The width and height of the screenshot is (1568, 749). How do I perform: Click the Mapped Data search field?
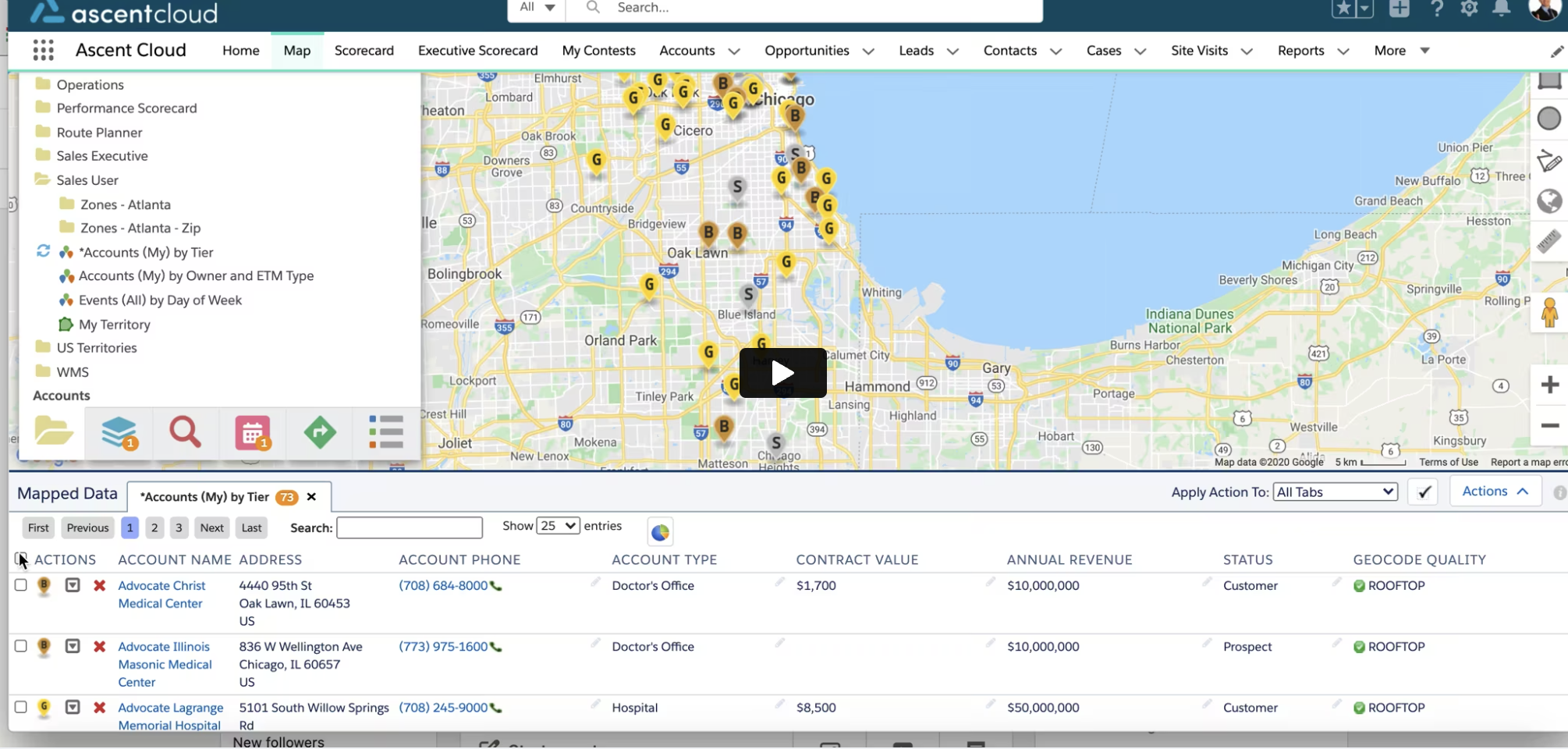tap(410, 528)
